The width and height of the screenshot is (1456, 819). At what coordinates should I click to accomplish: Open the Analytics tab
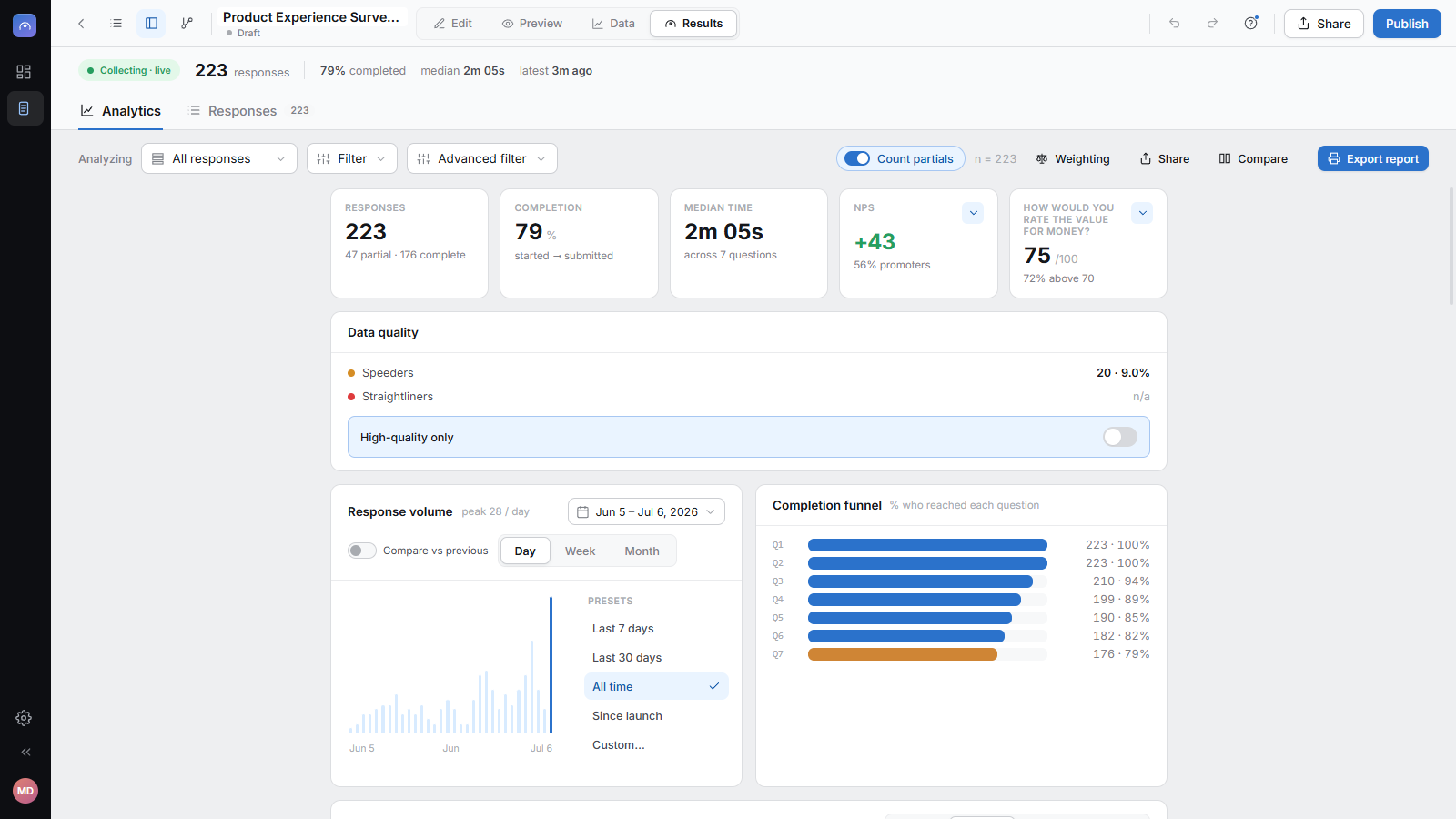tap(121, 111)
